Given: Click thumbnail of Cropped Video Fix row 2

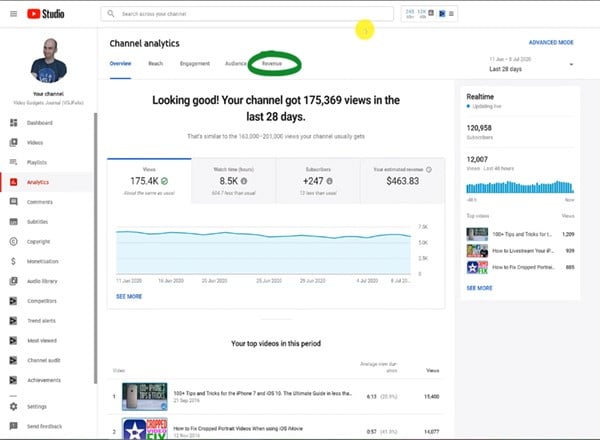Looking at the screenshot, I should point(145,429).
